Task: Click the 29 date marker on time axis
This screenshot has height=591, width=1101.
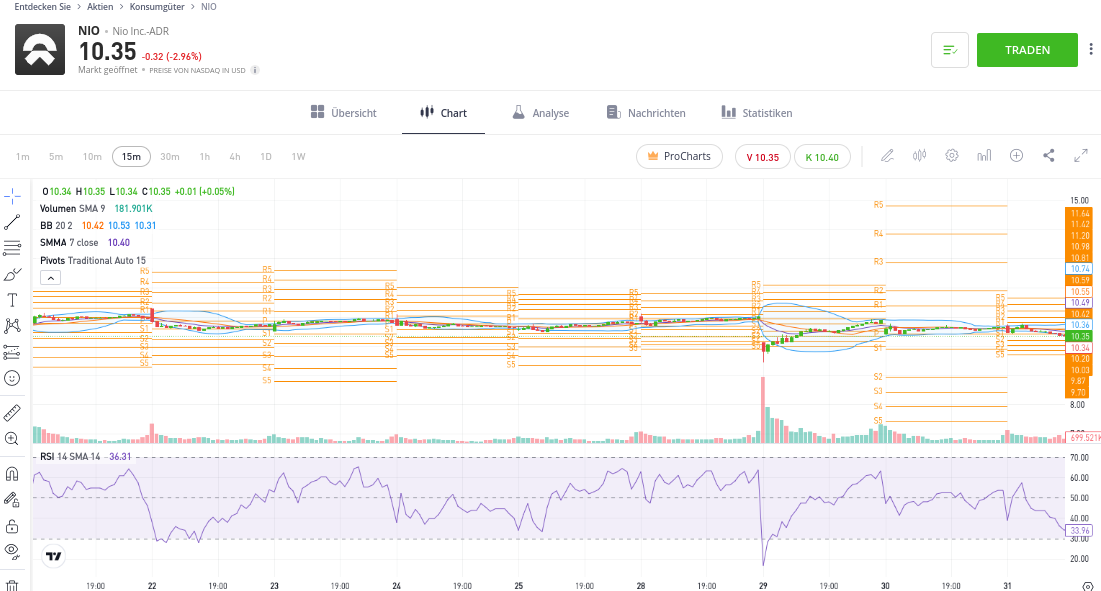Action: click(763, 585)
